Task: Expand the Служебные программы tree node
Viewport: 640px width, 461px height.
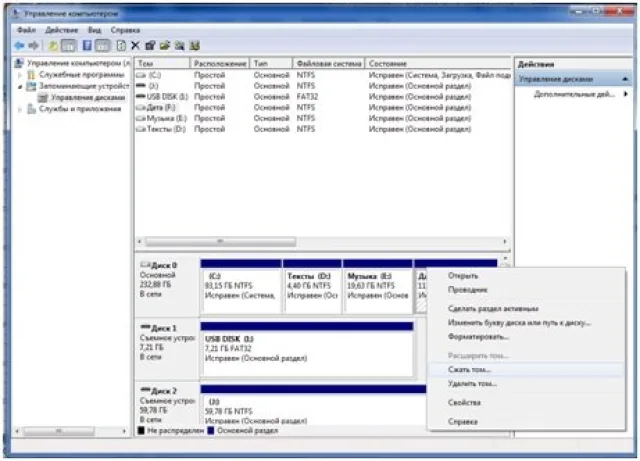Action: pyautogui.click(x=20, y=75)
